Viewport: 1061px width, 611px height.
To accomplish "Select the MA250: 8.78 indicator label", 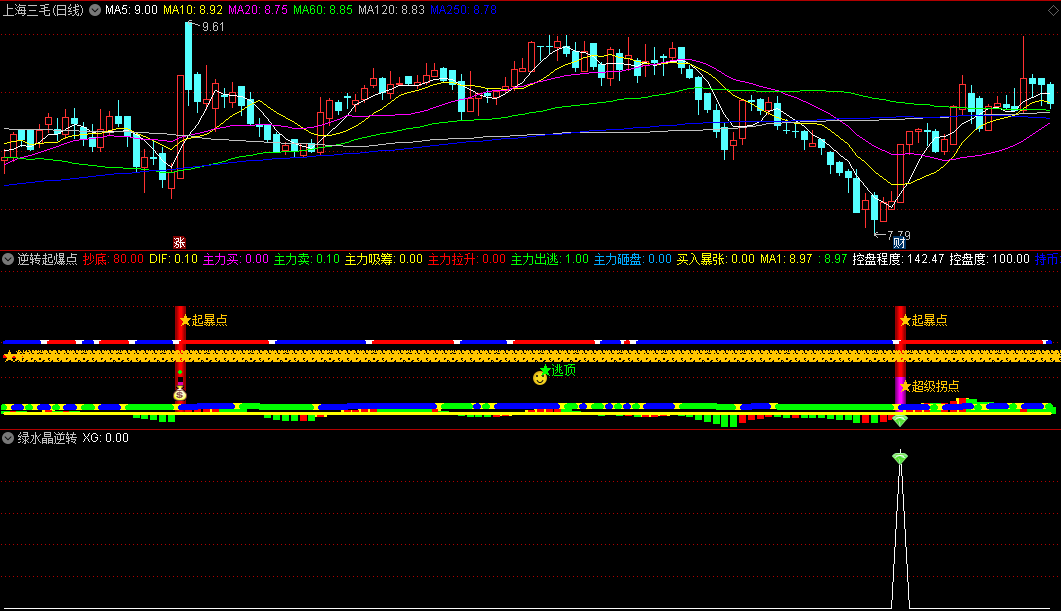I will [463, 10].
